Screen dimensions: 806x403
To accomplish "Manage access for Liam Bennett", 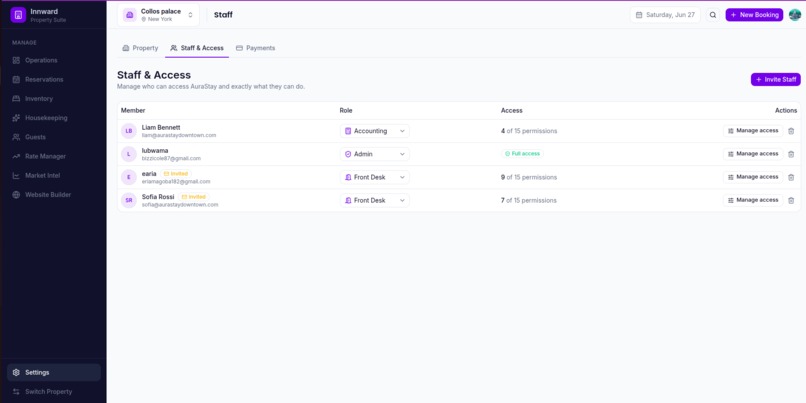I will (753, 131).
